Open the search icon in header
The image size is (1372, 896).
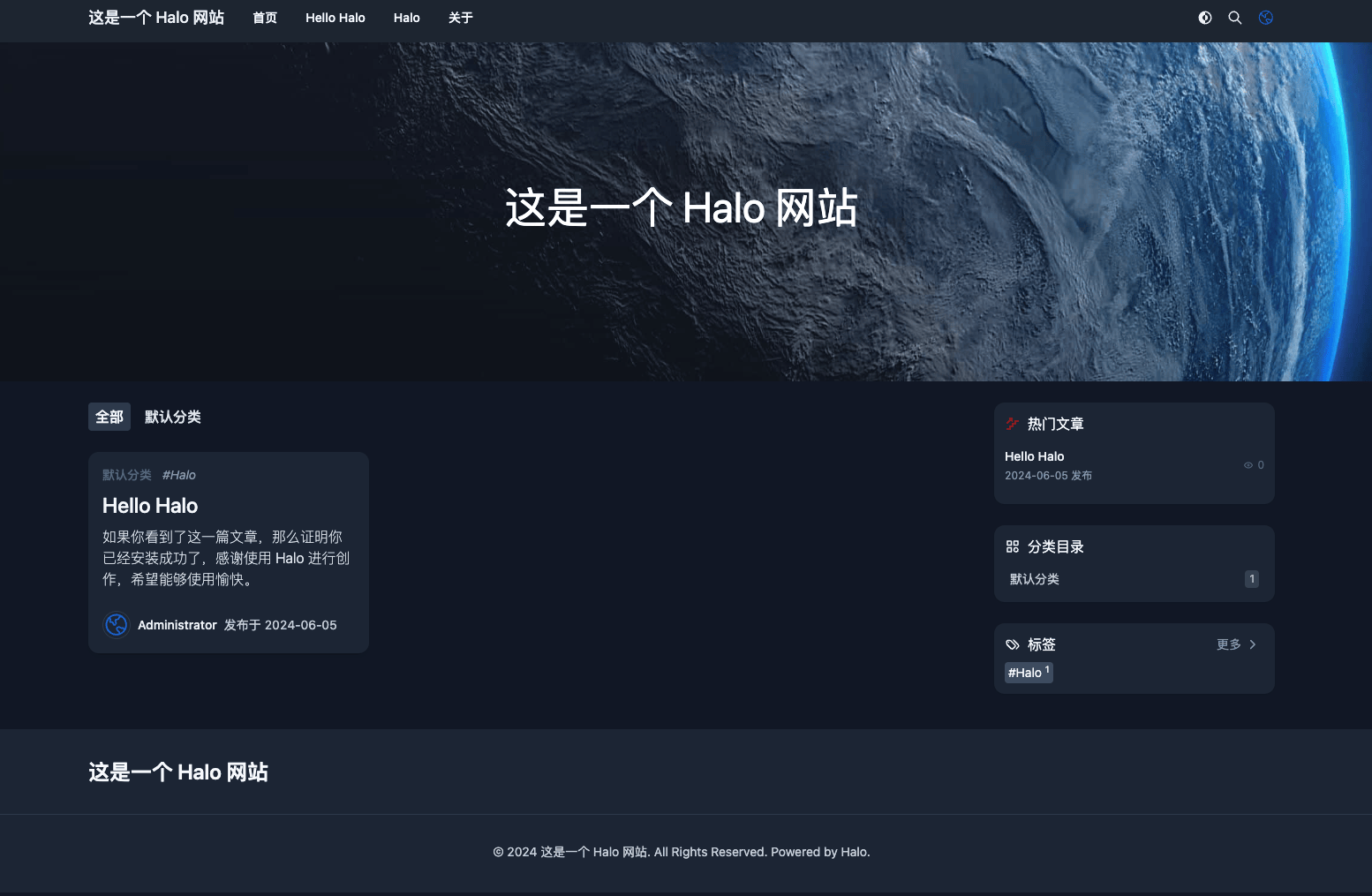[1235, 18]
